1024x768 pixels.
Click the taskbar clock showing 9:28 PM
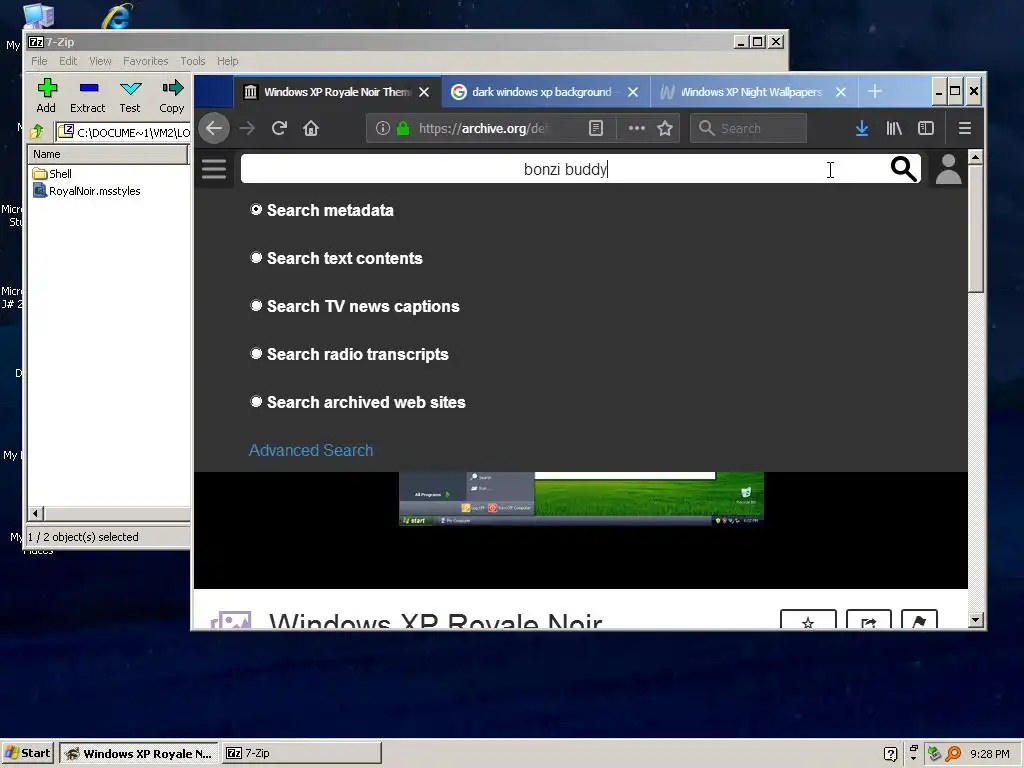coord(990,754)
